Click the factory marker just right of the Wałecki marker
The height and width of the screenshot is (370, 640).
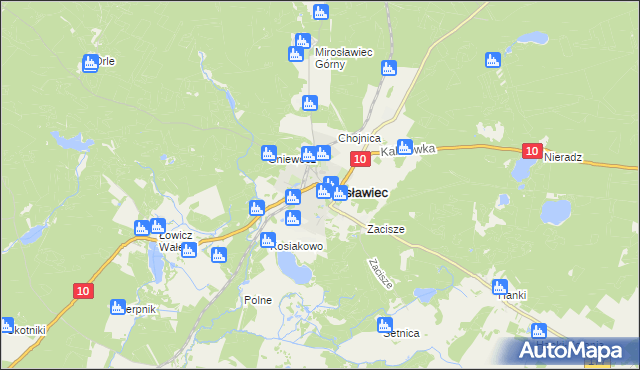point(219,255)
